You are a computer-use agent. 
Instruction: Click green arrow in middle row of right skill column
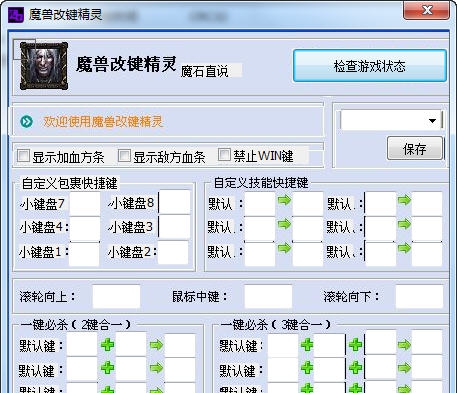(404, 224)
